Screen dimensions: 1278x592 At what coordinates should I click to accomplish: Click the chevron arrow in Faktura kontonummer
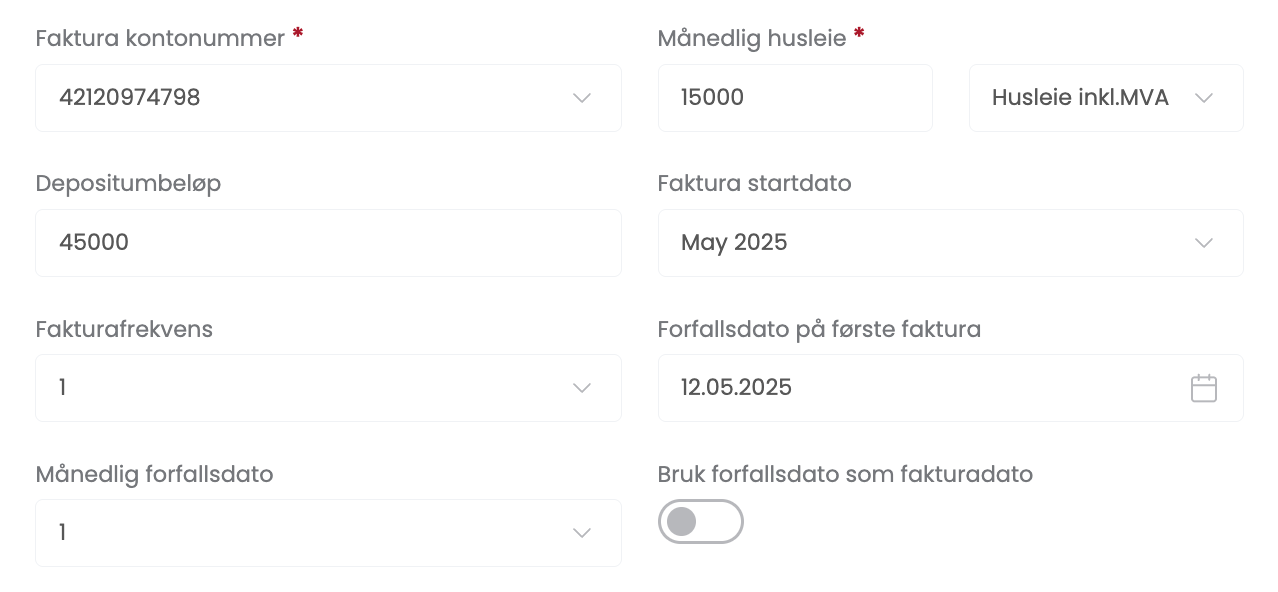pyautogui.click(x=582, y=98)
